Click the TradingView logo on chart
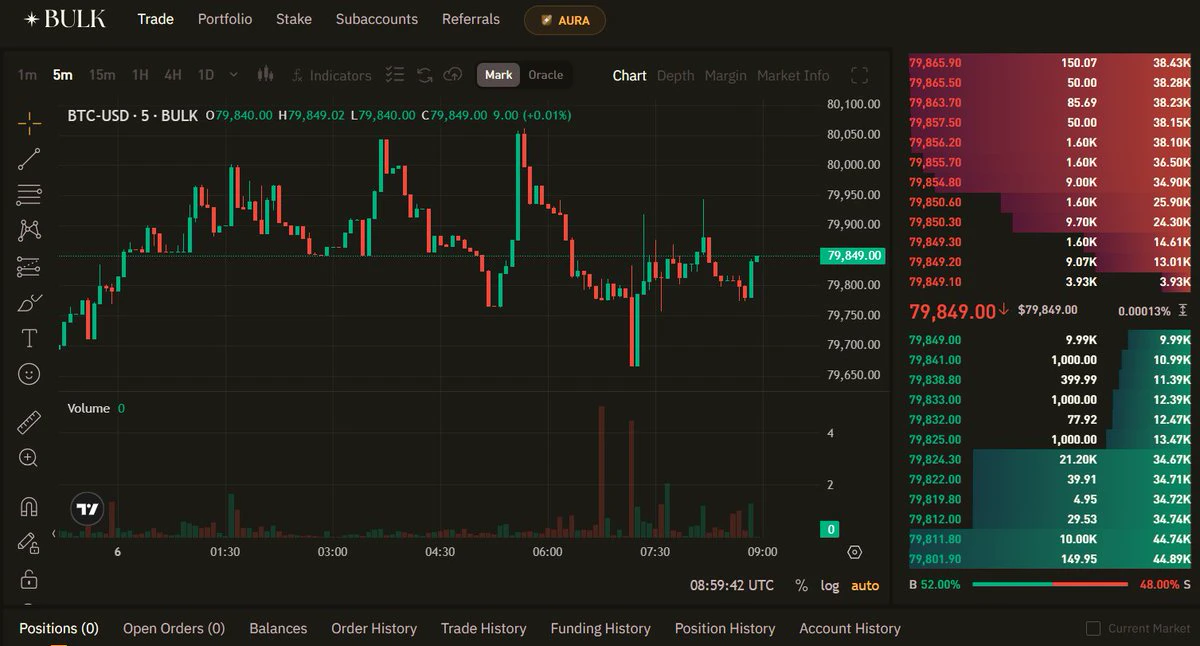1200x646 pixels. 88,509
